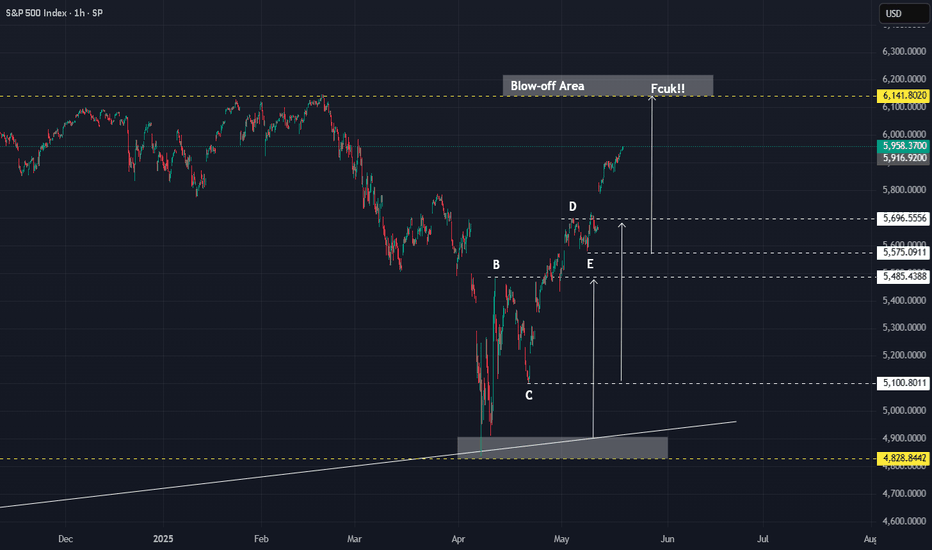The height and width of the screenshot is (550, 932).
Task: Select the 5,958.3700 current price label
Action: click(904, 146)
